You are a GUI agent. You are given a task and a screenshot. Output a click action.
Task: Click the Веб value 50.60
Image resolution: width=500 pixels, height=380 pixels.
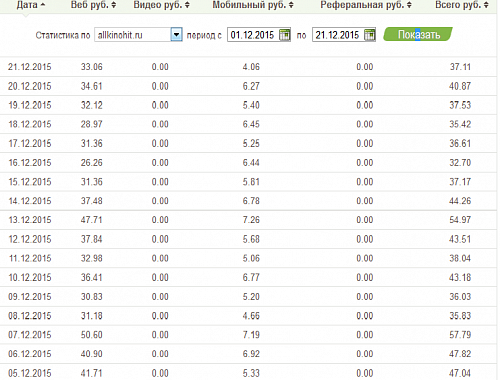click(91, 335)
